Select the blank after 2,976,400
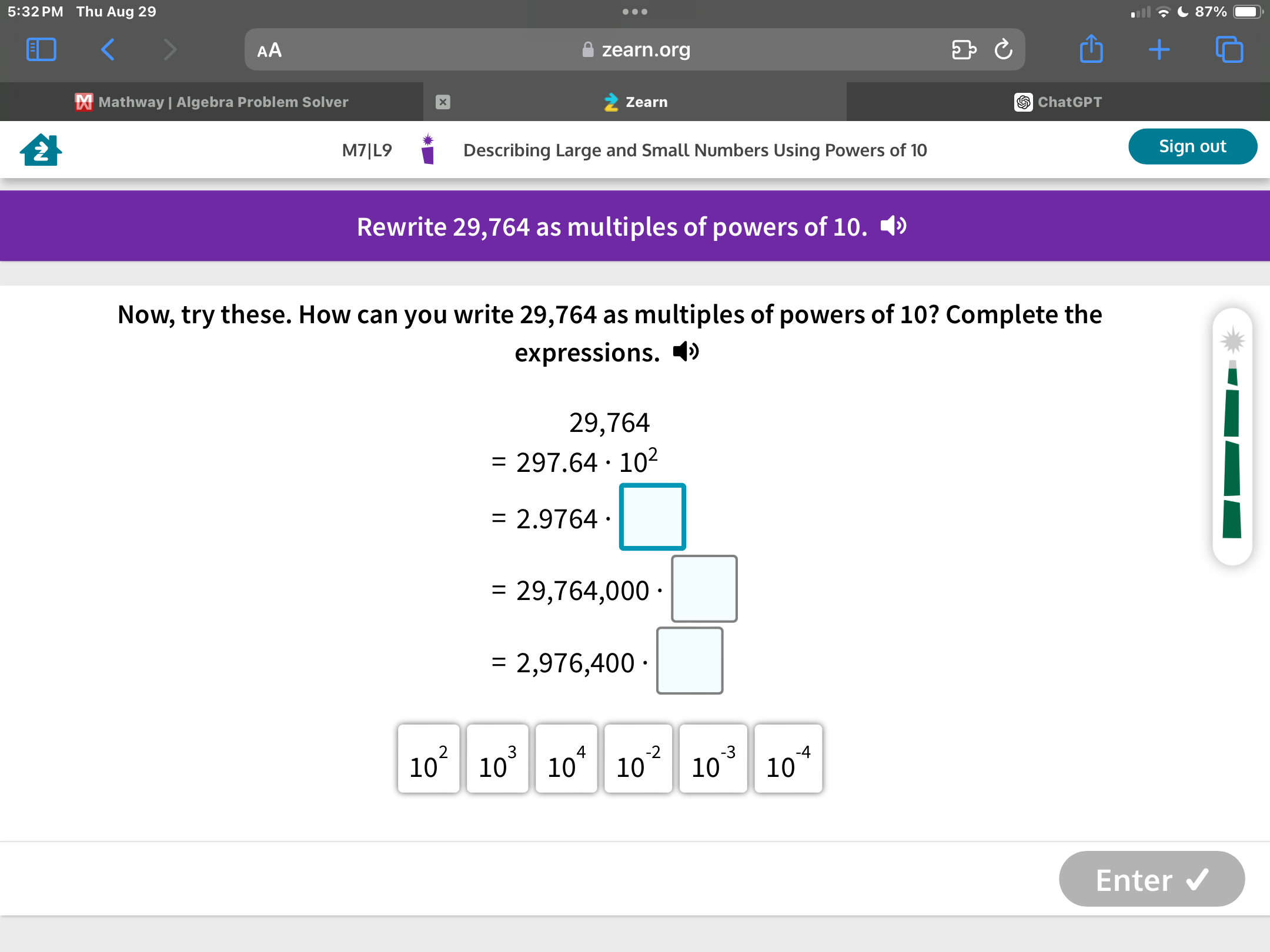This screenshot has width=1270, height=952. pyautogui.click(x=690, y=661)
